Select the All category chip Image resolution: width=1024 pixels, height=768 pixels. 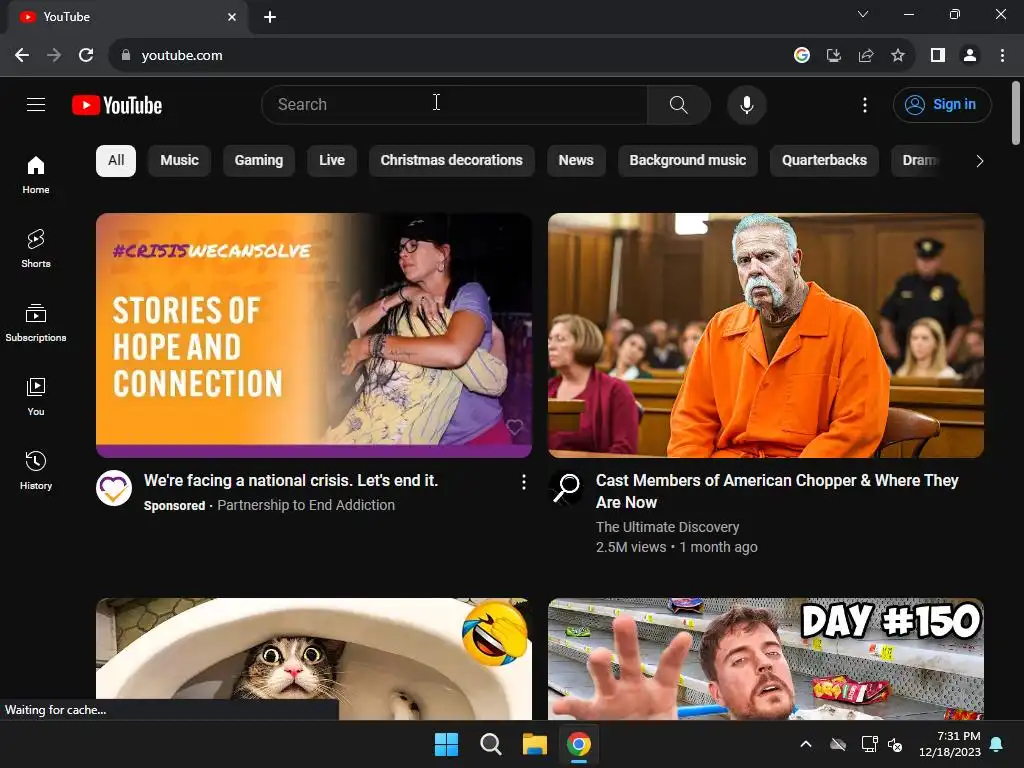pyautogui.click(x=116, y=161)
